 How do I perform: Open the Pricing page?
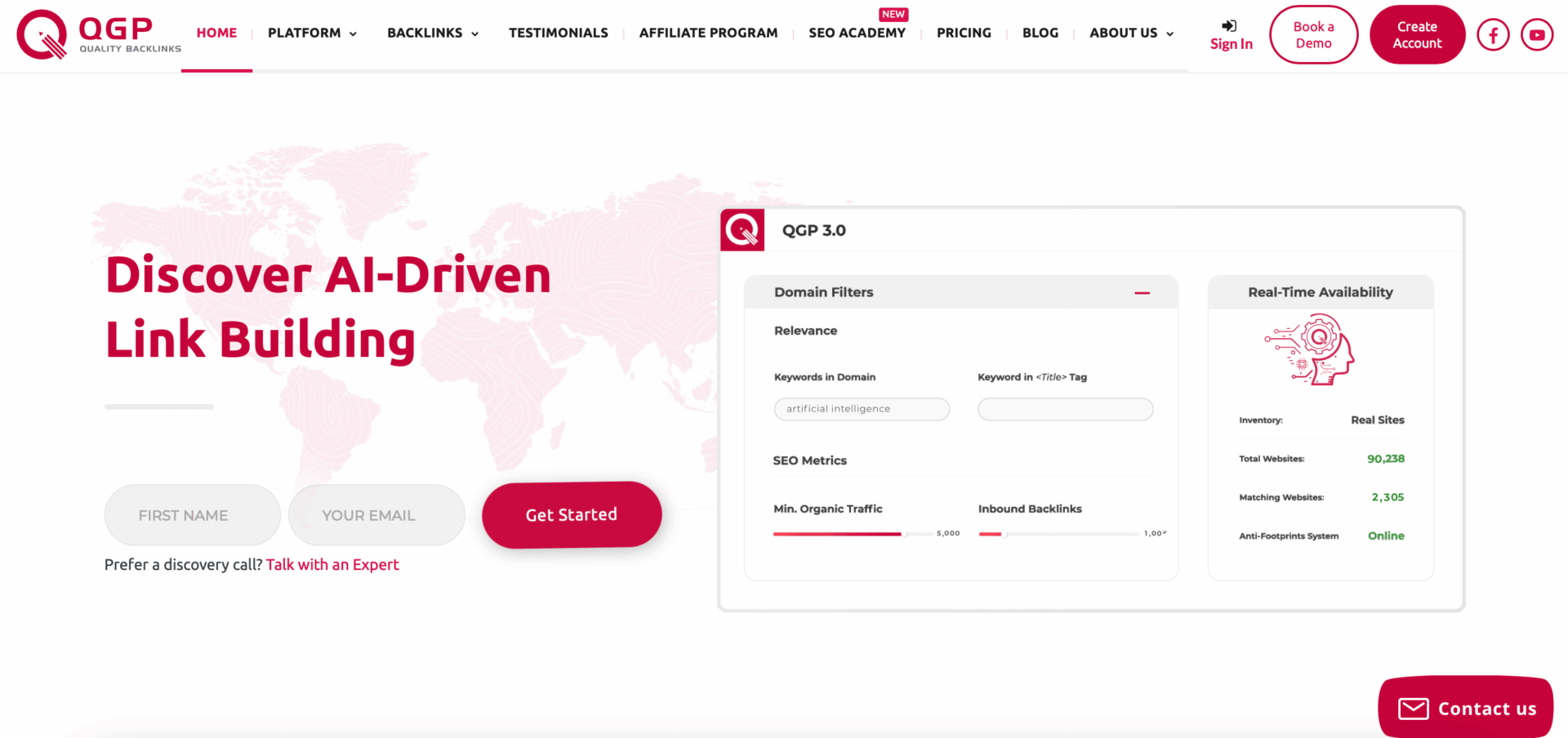964,33
